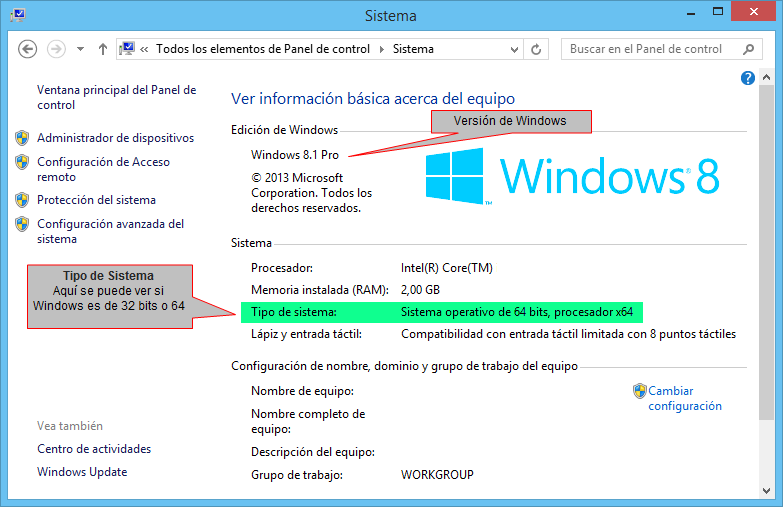783x507 pixels.
Task: Click shield icon beside Configuración avanzada
Action: (x=22, y=224)
